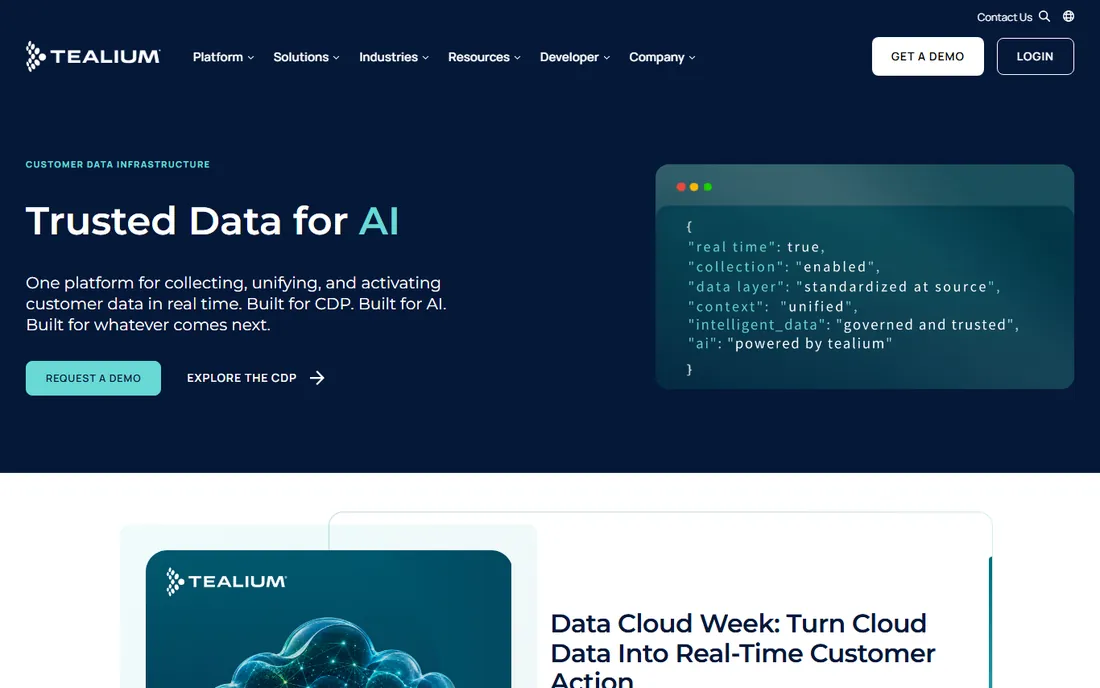The width and height of the screenshot is (1100, 688).
Task: Click the search magnifier icon
Action: [1044, 16]
